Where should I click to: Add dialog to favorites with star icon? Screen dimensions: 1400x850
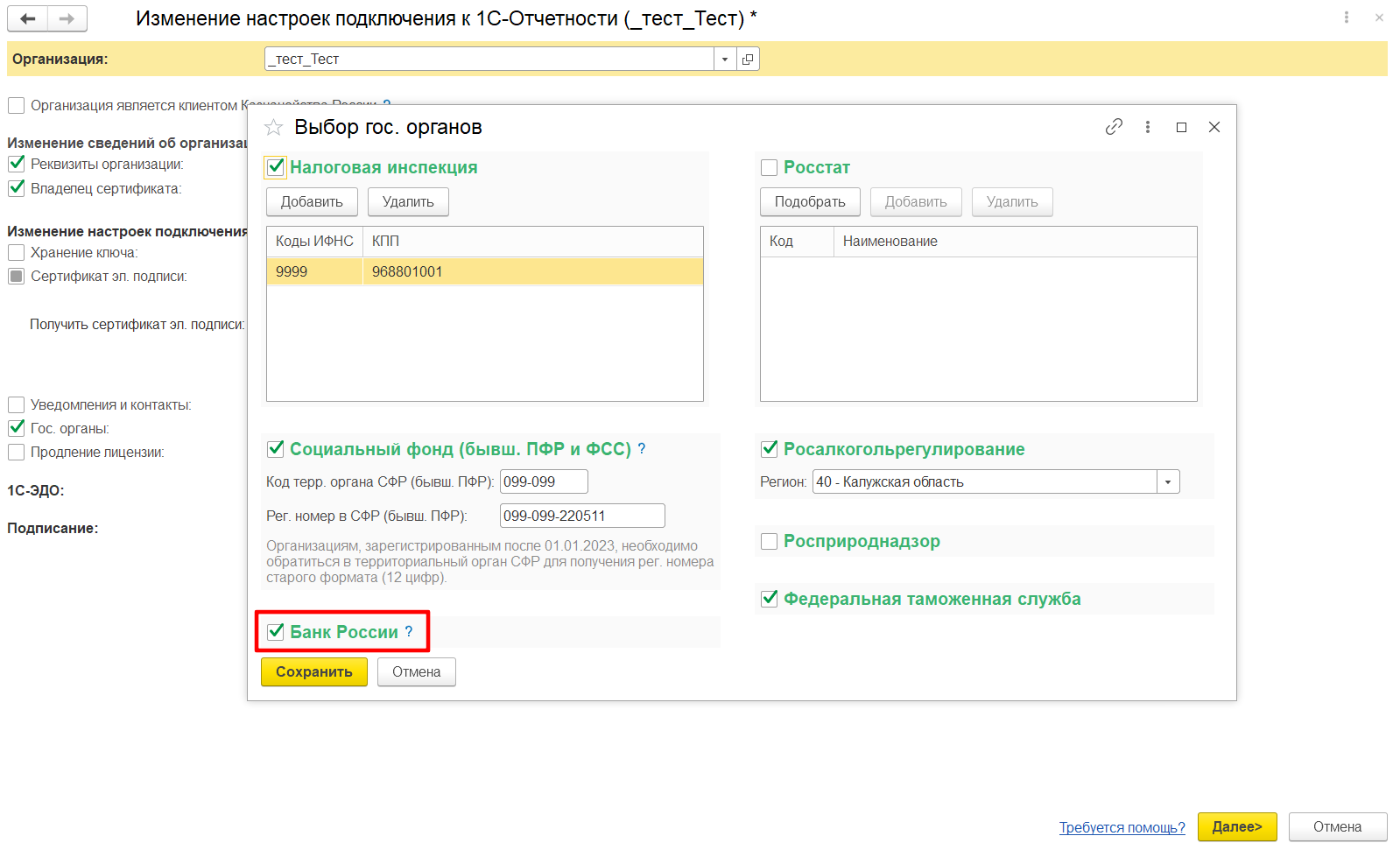274,128
